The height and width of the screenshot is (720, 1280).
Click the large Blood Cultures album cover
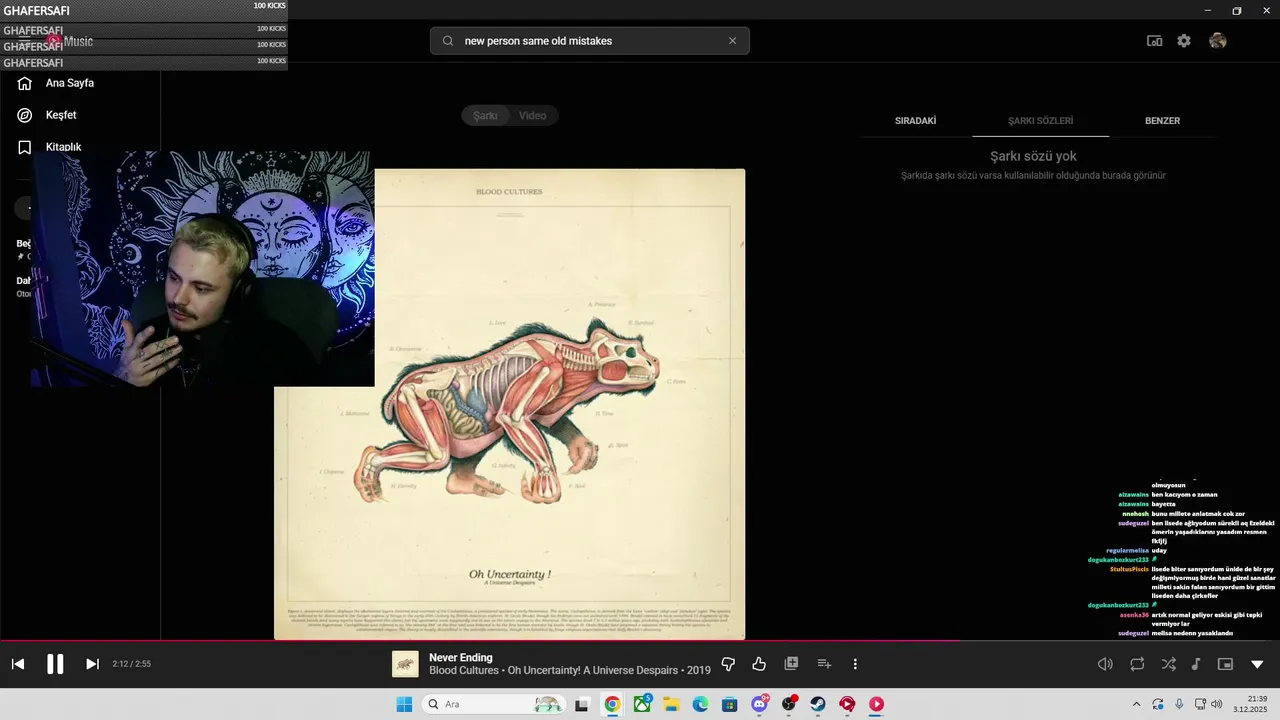point(510,404)
